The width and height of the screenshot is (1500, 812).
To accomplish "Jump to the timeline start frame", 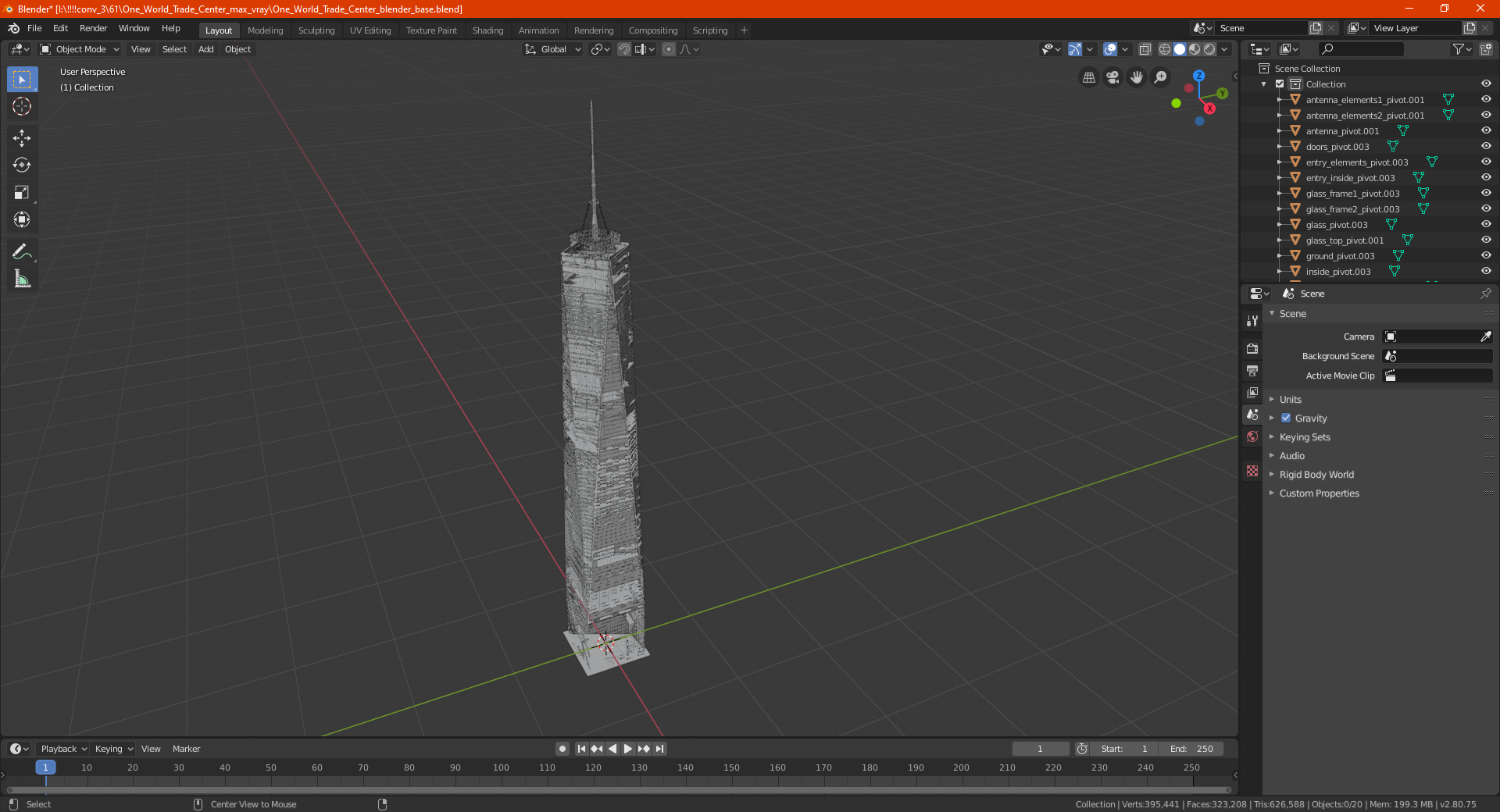I will tap(581, 749).
